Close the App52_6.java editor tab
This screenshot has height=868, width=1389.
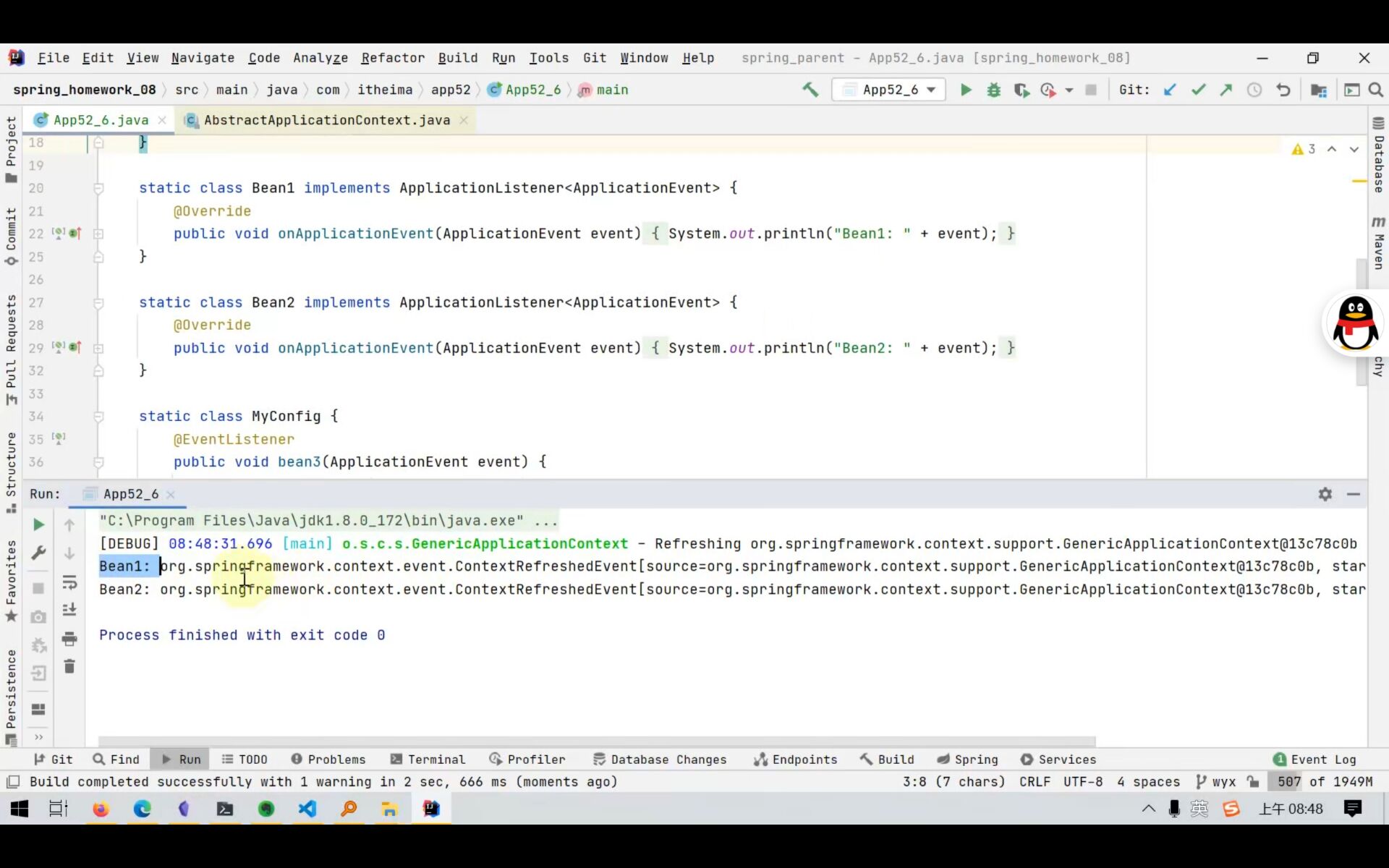click(x=162, y=120)
